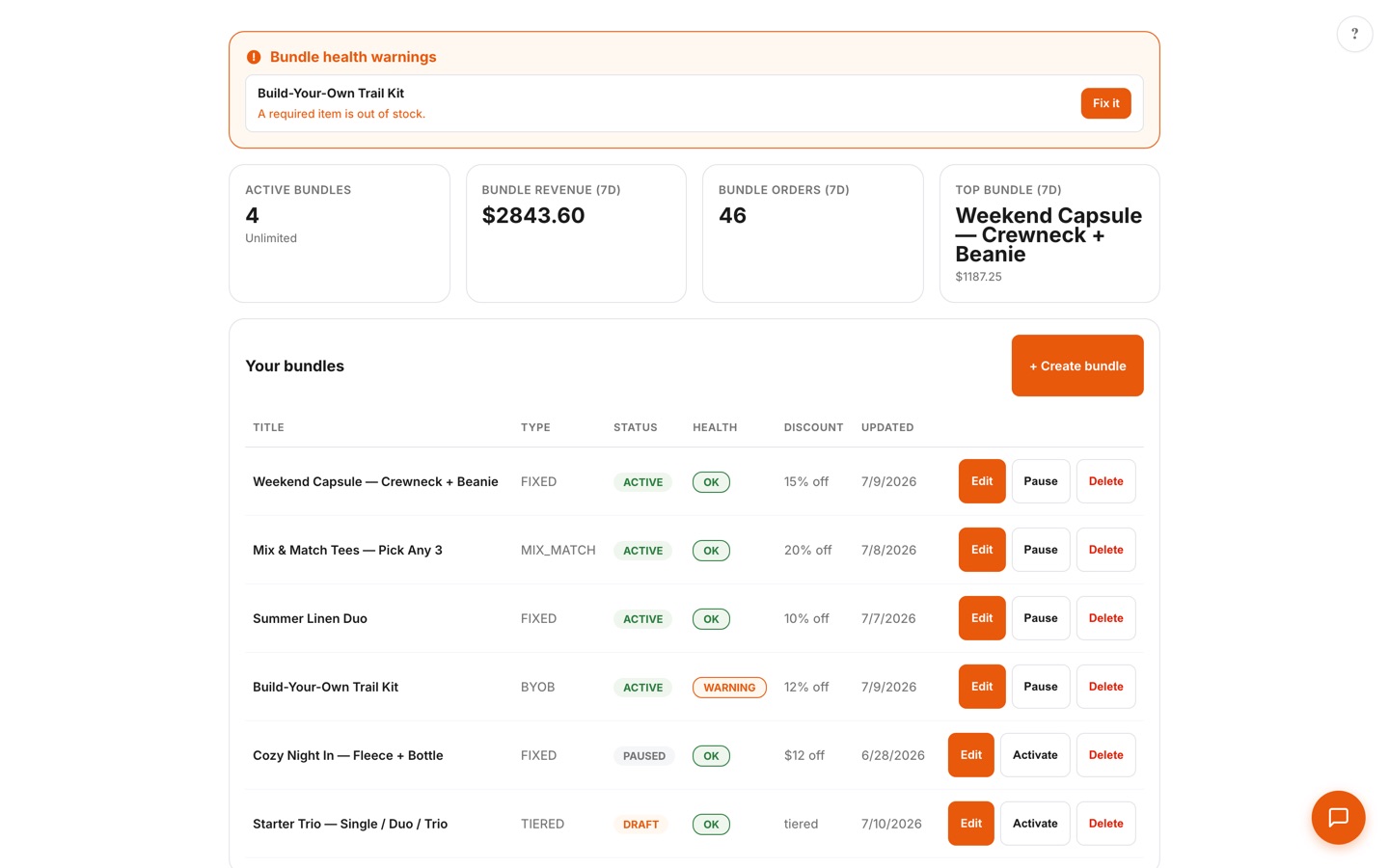Click the UPDATED column header
The image size is (1389, 868).
tap(887, 427)
